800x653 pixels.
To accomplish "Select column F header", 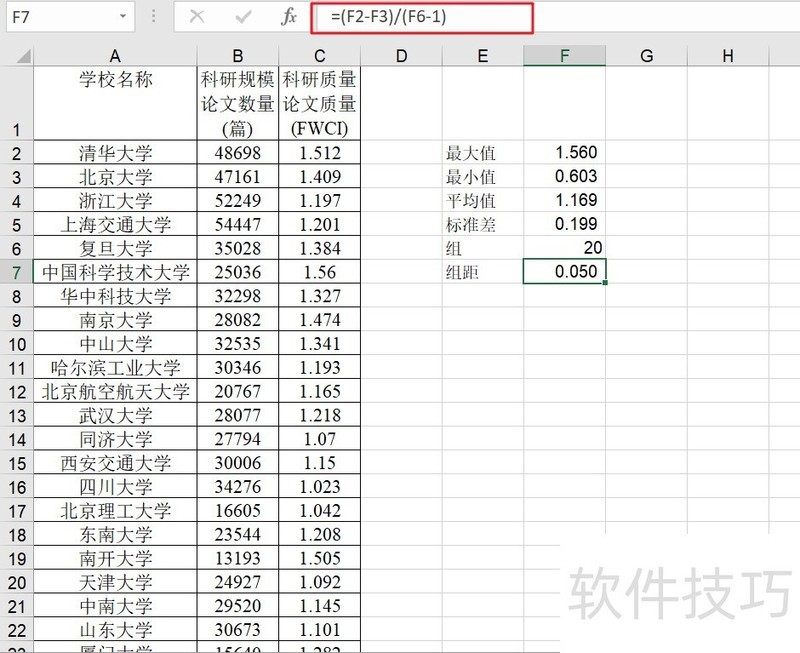I will [564, 56].
